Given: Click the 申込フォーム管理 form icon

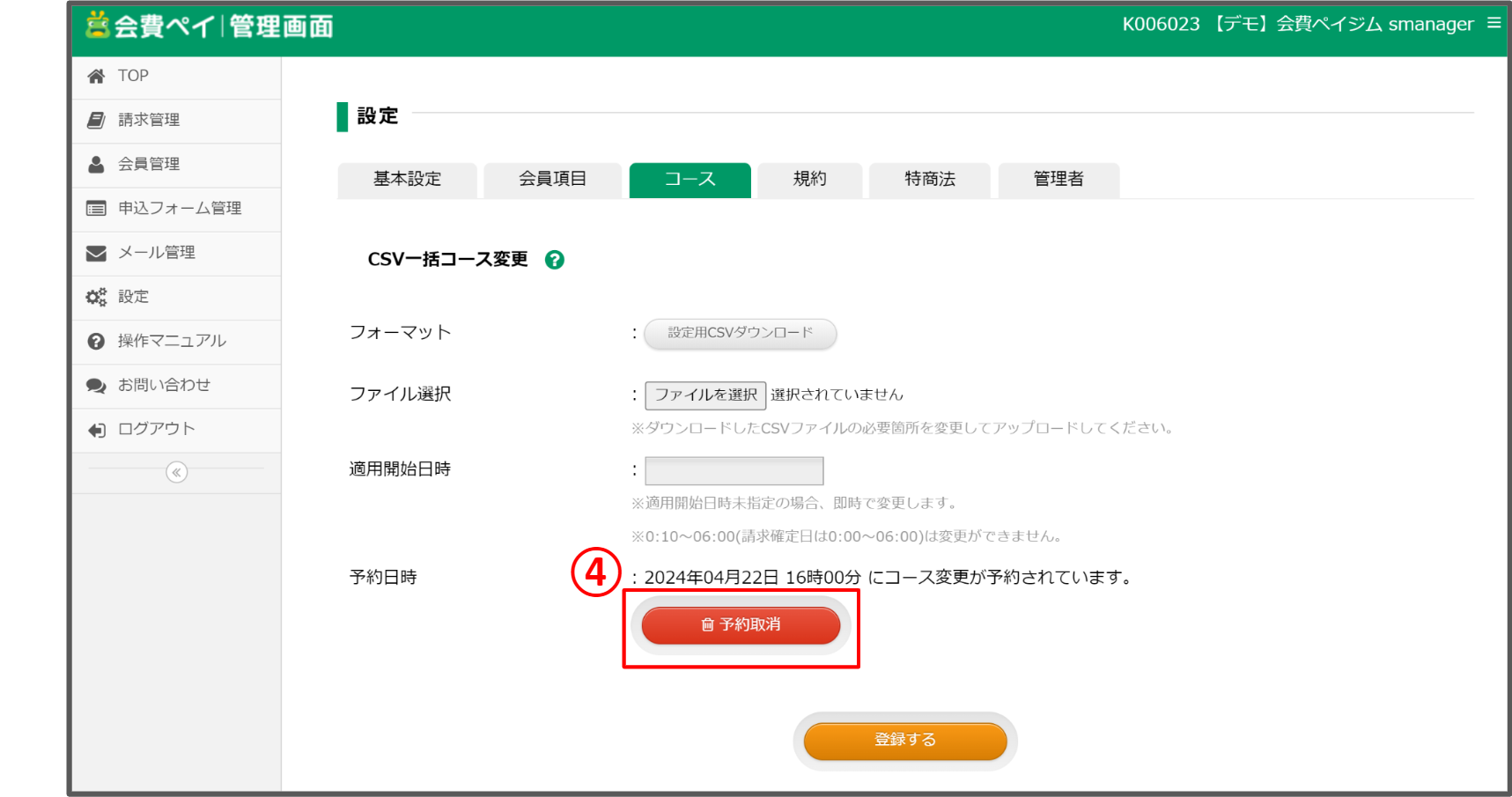Looking at the screenshot, I should (x=97, y=209).
